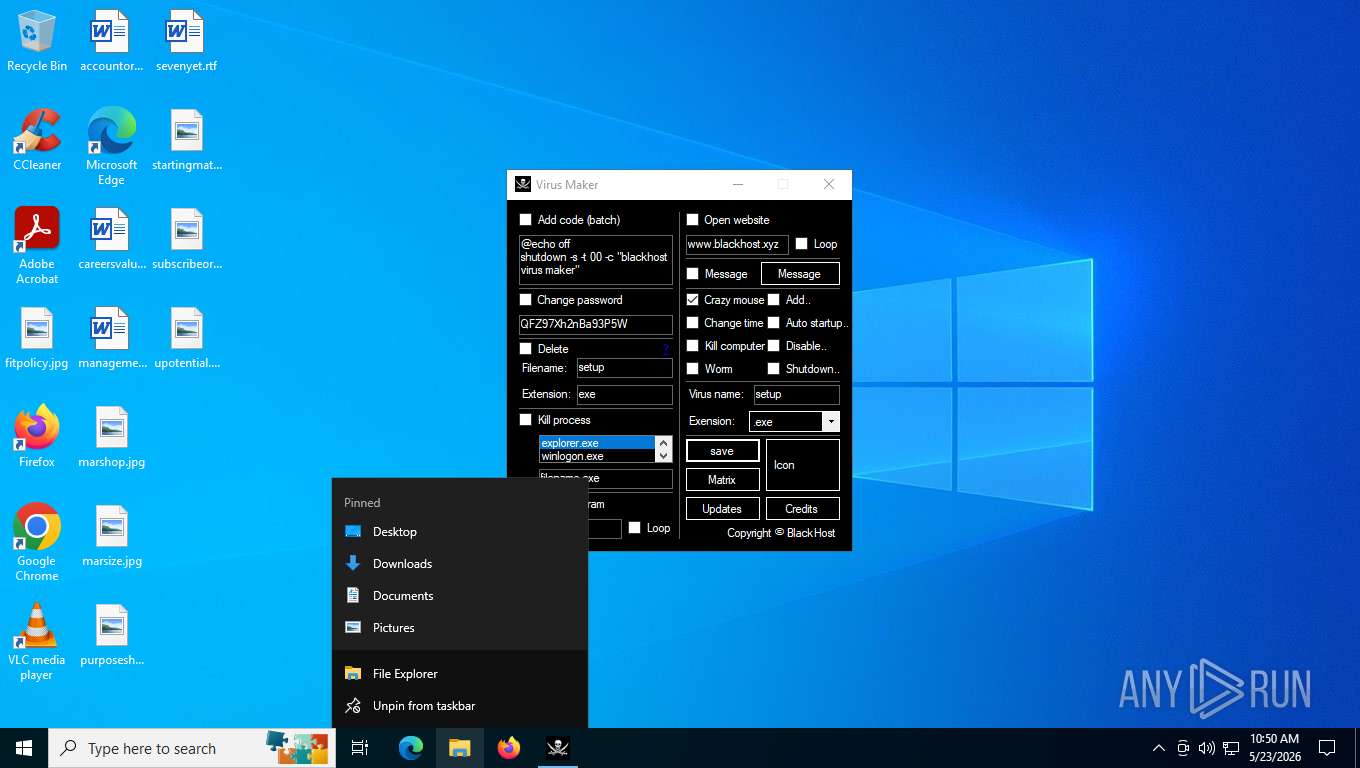Screen dimensions: 1360x768
Task: Select the Adobe Acrobat desktop shortcut
Action: (x=37, y=246)
